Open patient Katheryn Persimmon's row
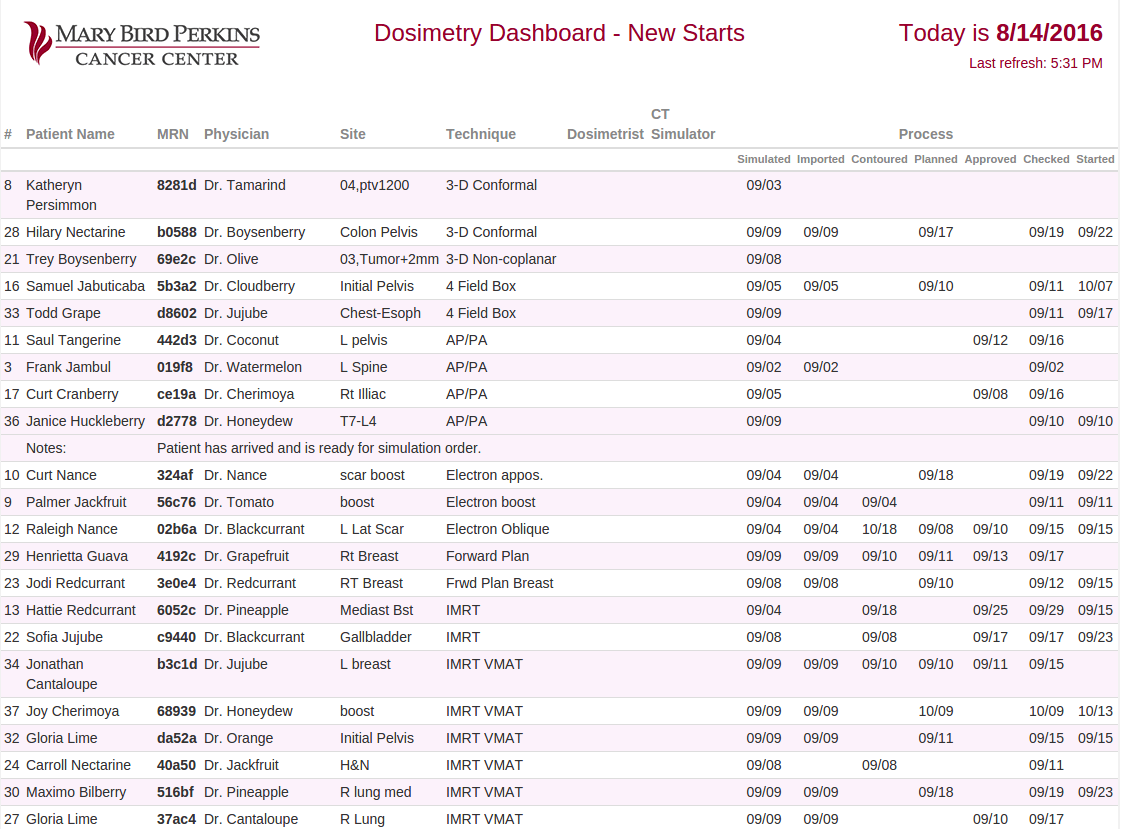Viewport: 1130px width, 837px height. pyautogui.click(x=61, y=195)
